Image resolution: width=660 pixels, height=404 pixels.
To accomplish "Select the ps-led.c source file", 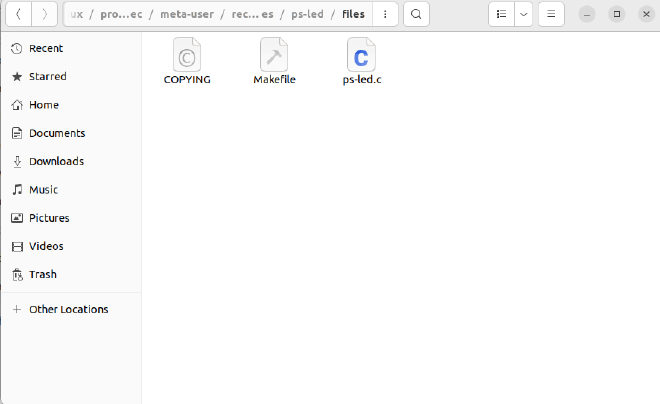I will [361, 55].
